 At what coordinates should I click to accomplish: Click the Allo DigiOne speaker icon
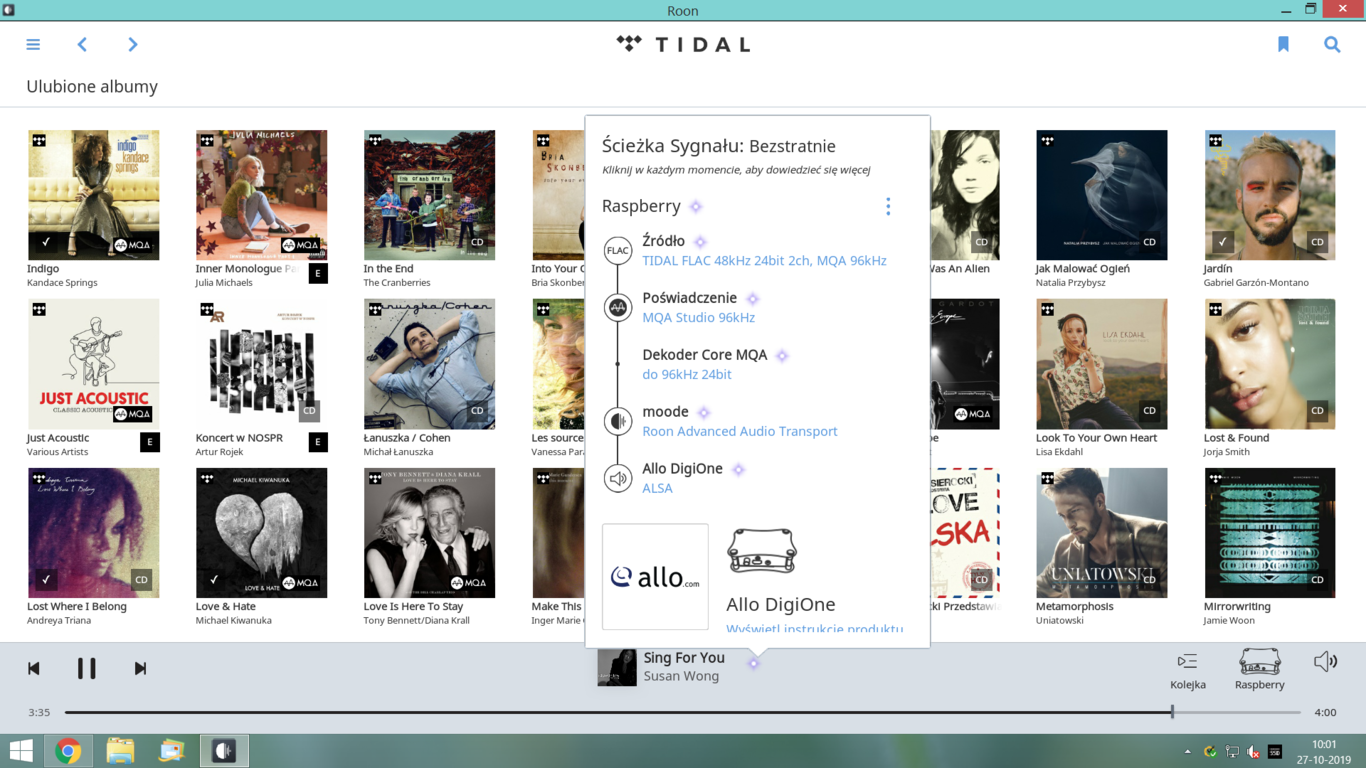(x=618, y=479)
